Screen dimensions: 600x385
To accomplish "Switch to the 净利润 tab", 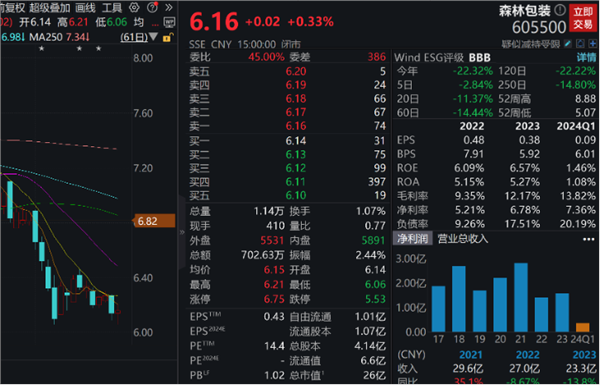I will point(412,238).
